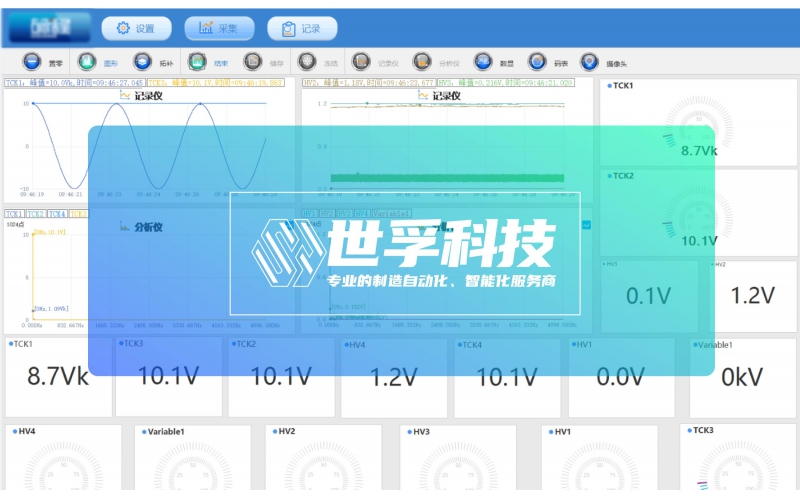Click the 0kV Variable1 digital readout tile

coord(742,377)
